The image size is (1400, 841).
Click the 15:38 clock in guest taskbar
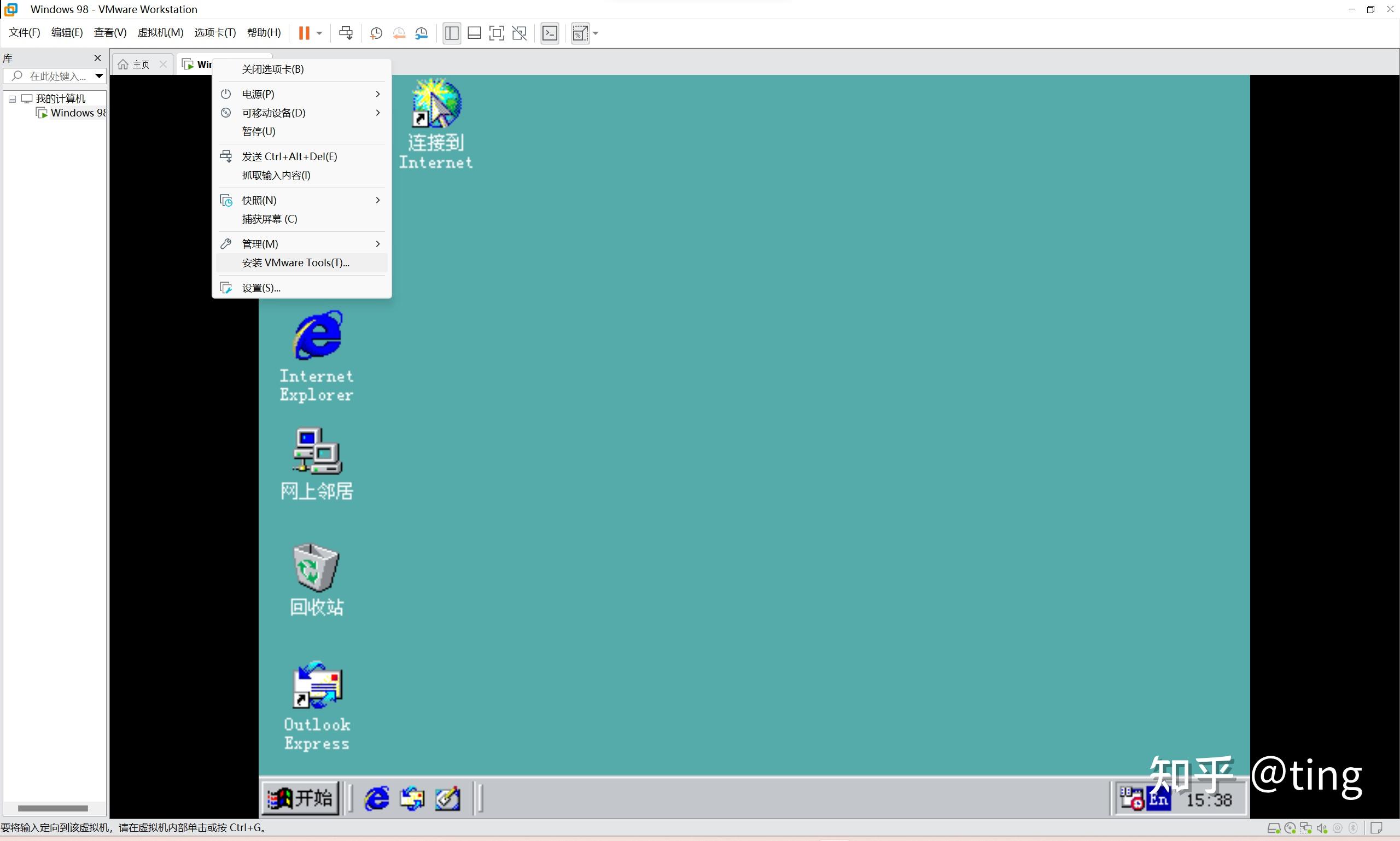[x=1209, y=799]
